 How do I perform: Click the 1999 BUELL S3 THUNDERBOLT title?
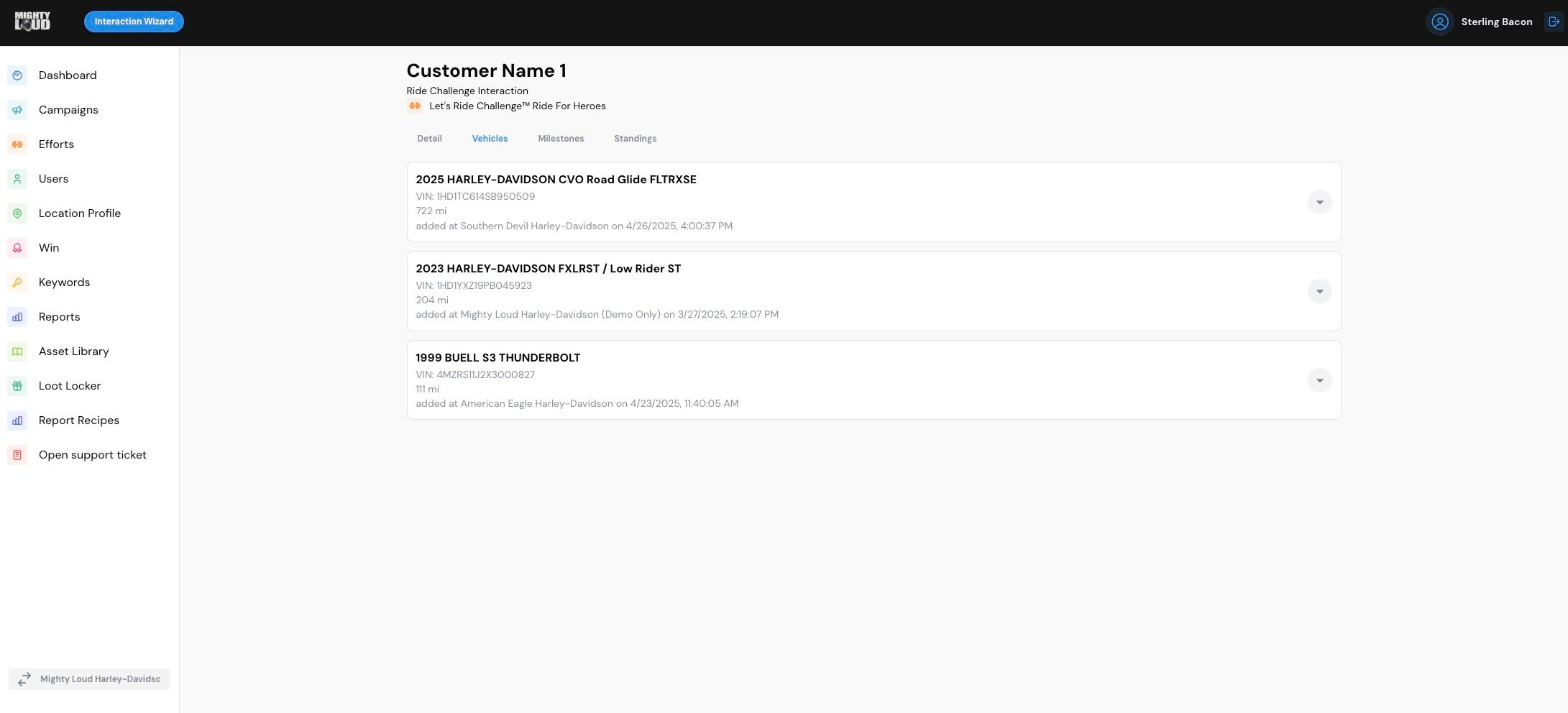point(498,358)
